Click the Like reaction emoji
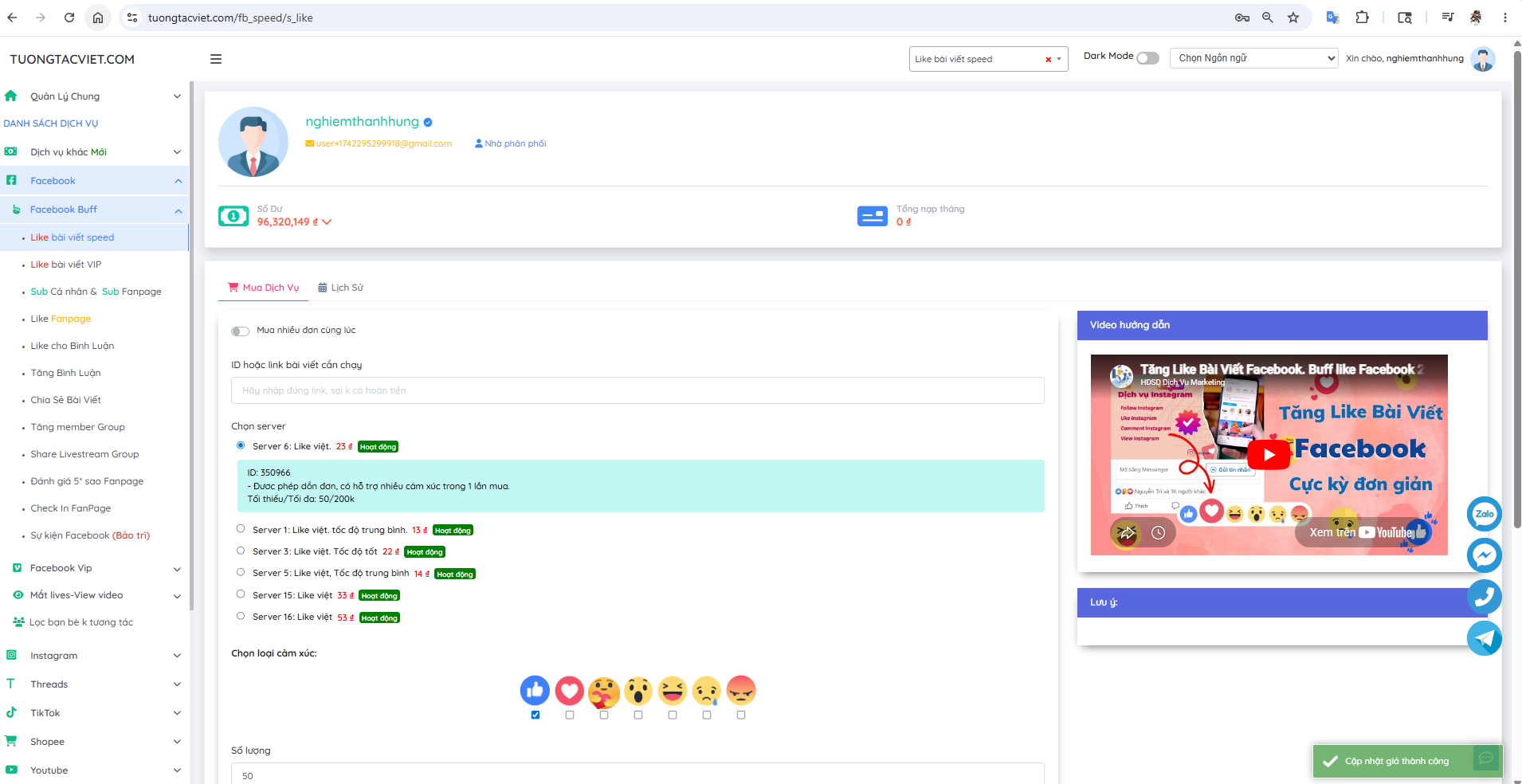Viewport: 1522px width, 784px height. tap(535, 690)
